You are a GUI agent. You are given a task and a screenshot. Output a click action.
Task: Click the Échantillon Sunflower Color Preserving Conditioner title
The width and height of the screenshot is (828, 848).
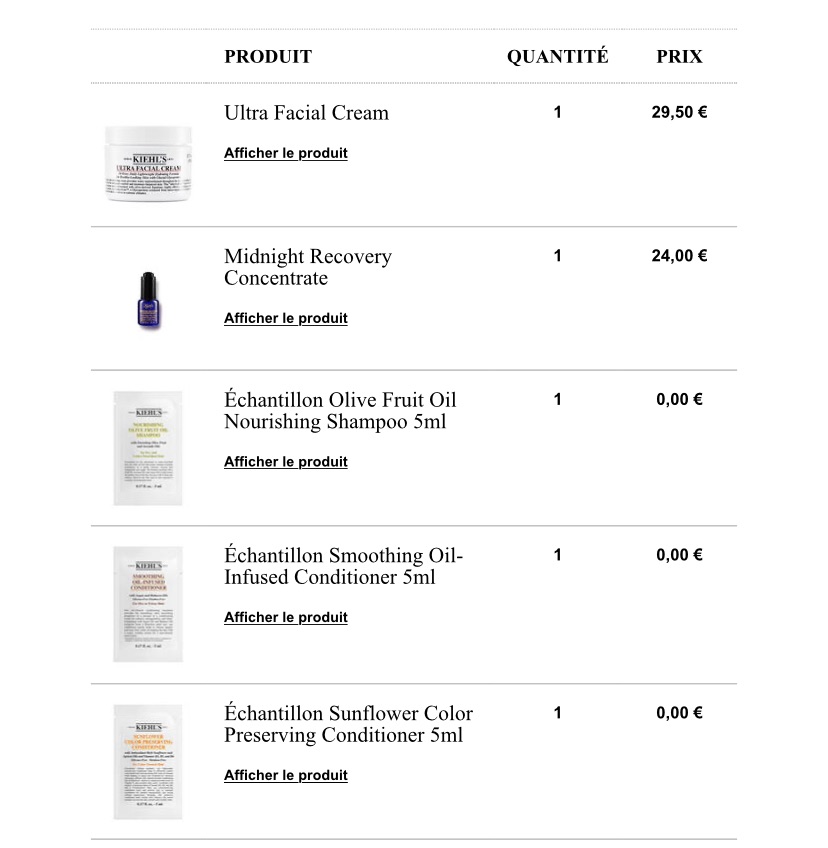point(348,724)
